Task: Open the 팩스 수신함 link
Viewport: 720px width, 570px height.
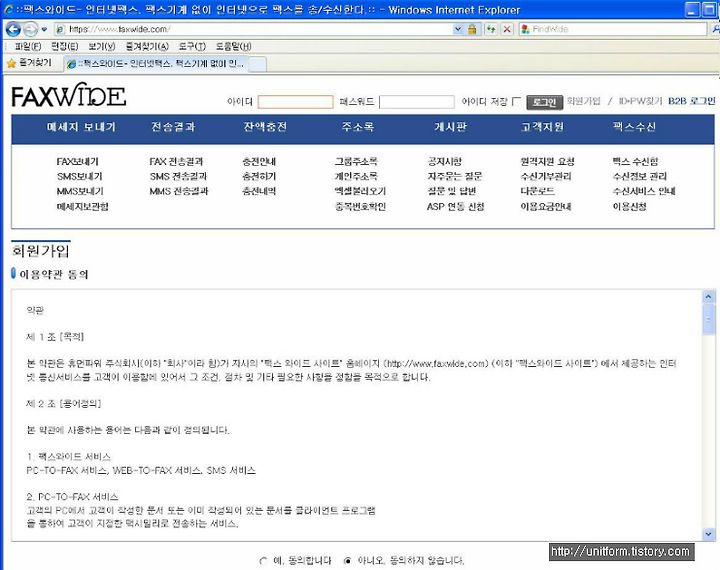Action: (x=635, y=162)
